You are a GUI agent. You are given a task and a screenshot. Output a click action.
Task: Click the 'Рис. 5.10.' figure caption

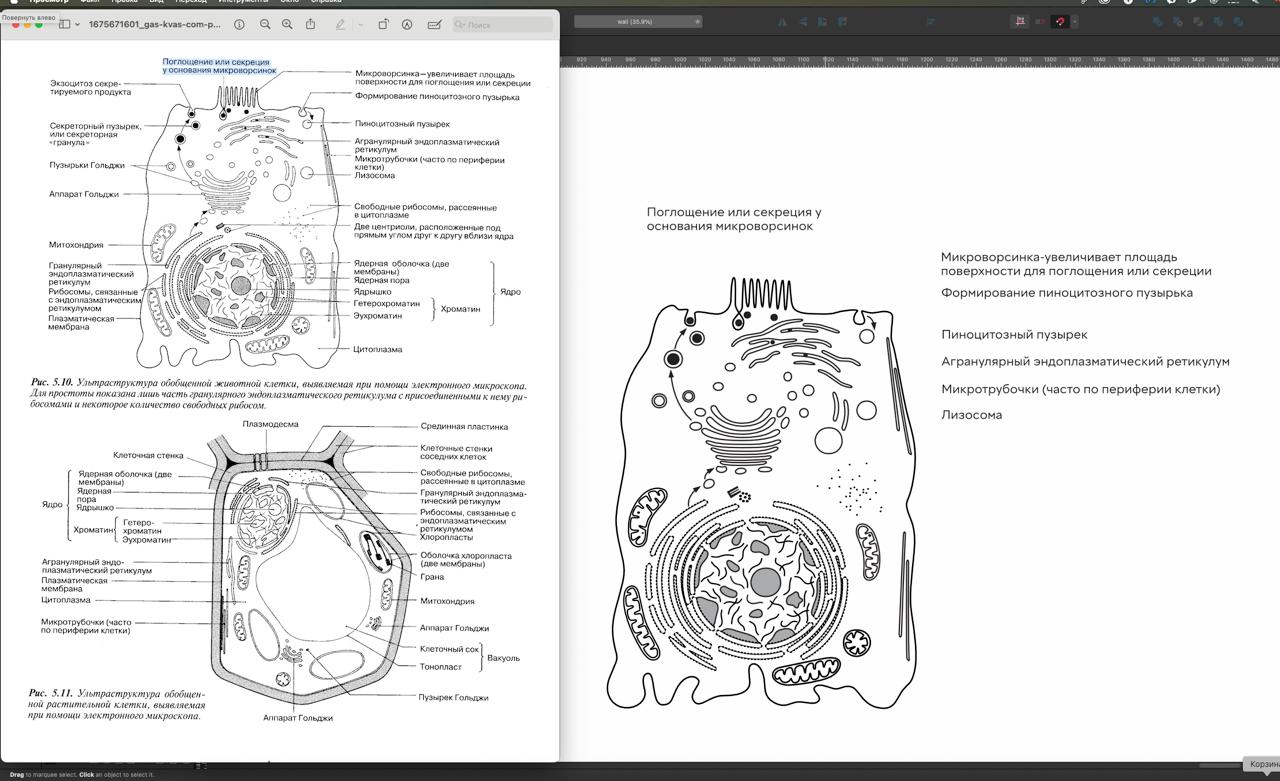278,396
